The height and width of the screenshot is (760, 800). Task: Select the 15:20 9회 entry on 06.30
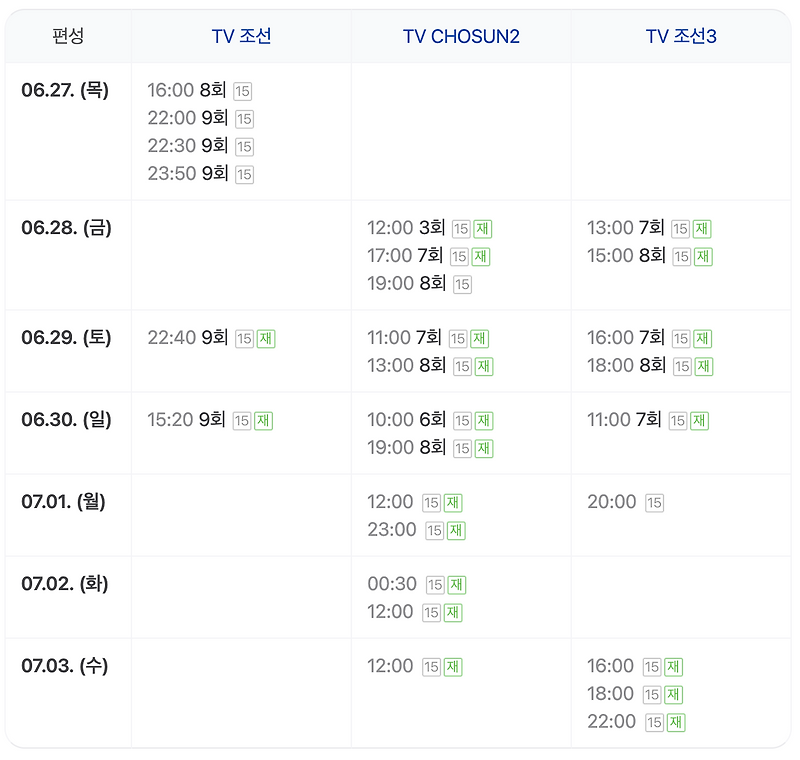pos(185,420)
